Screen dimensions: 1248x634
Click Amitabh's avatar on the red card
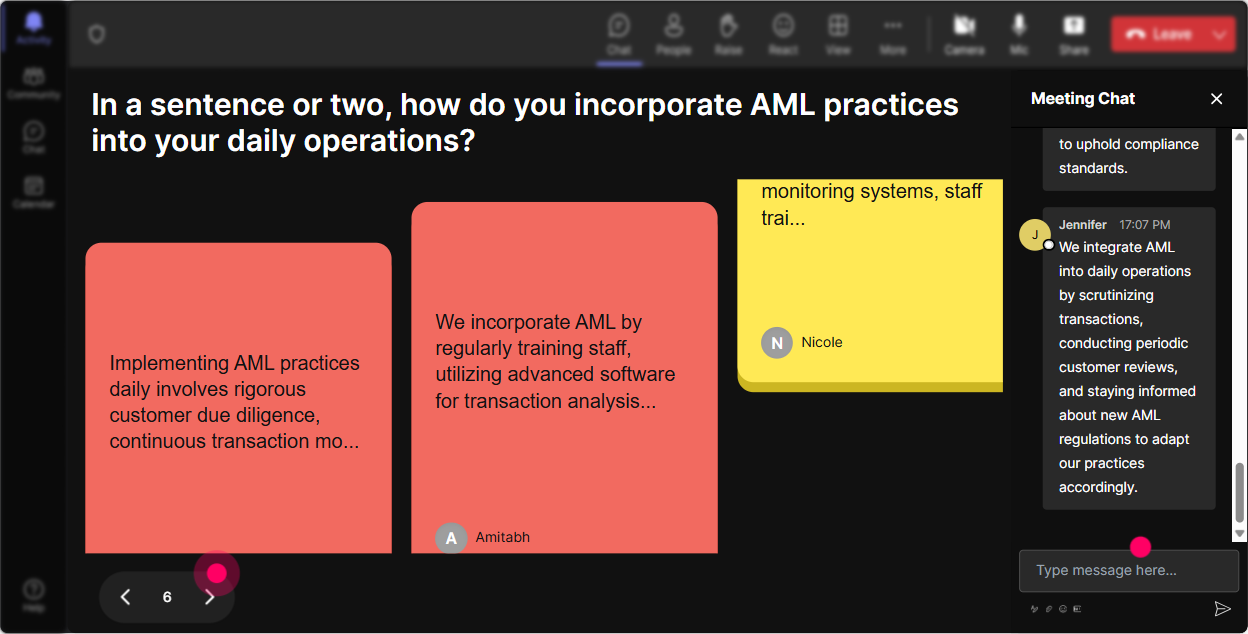click(x=451, y=538)
